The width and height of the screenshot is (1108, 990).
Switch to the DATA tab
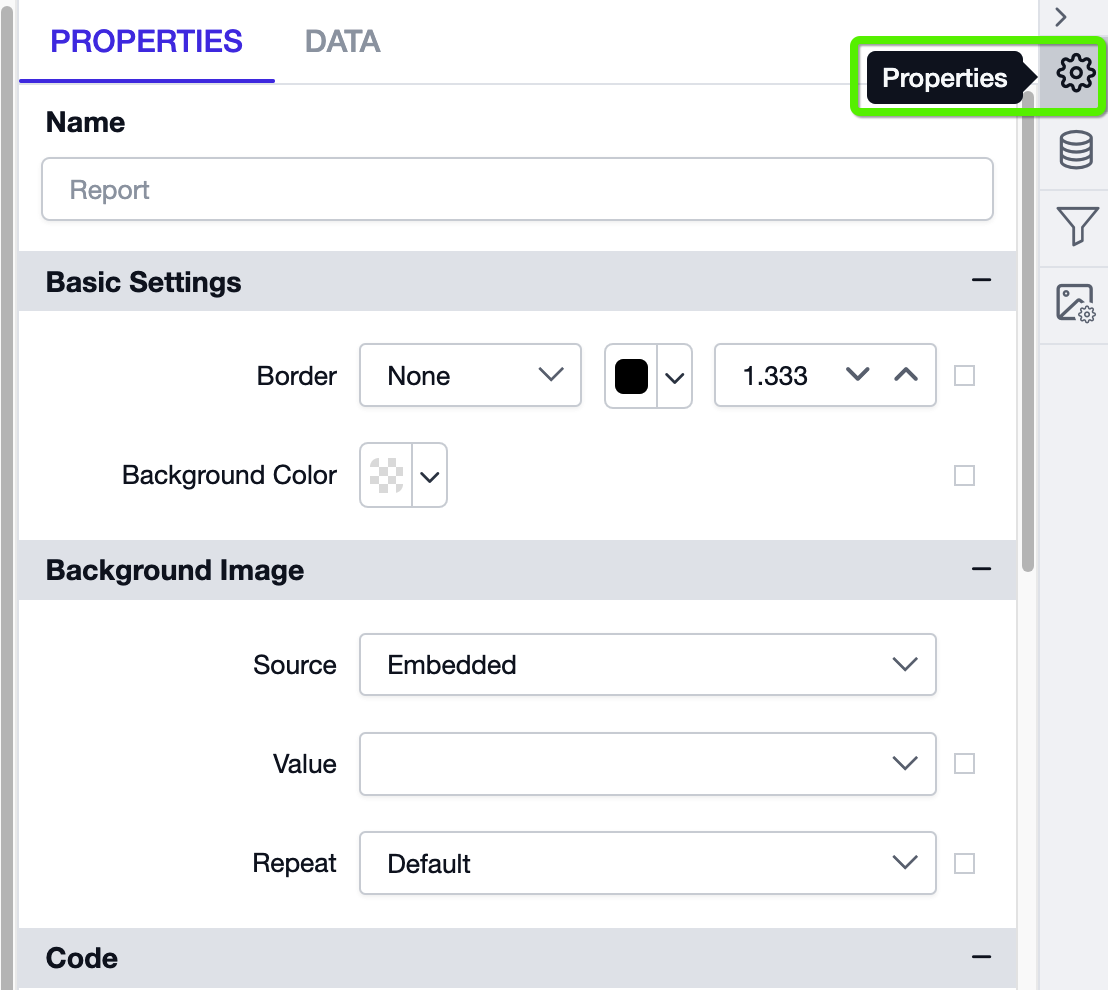click(343, 42)
